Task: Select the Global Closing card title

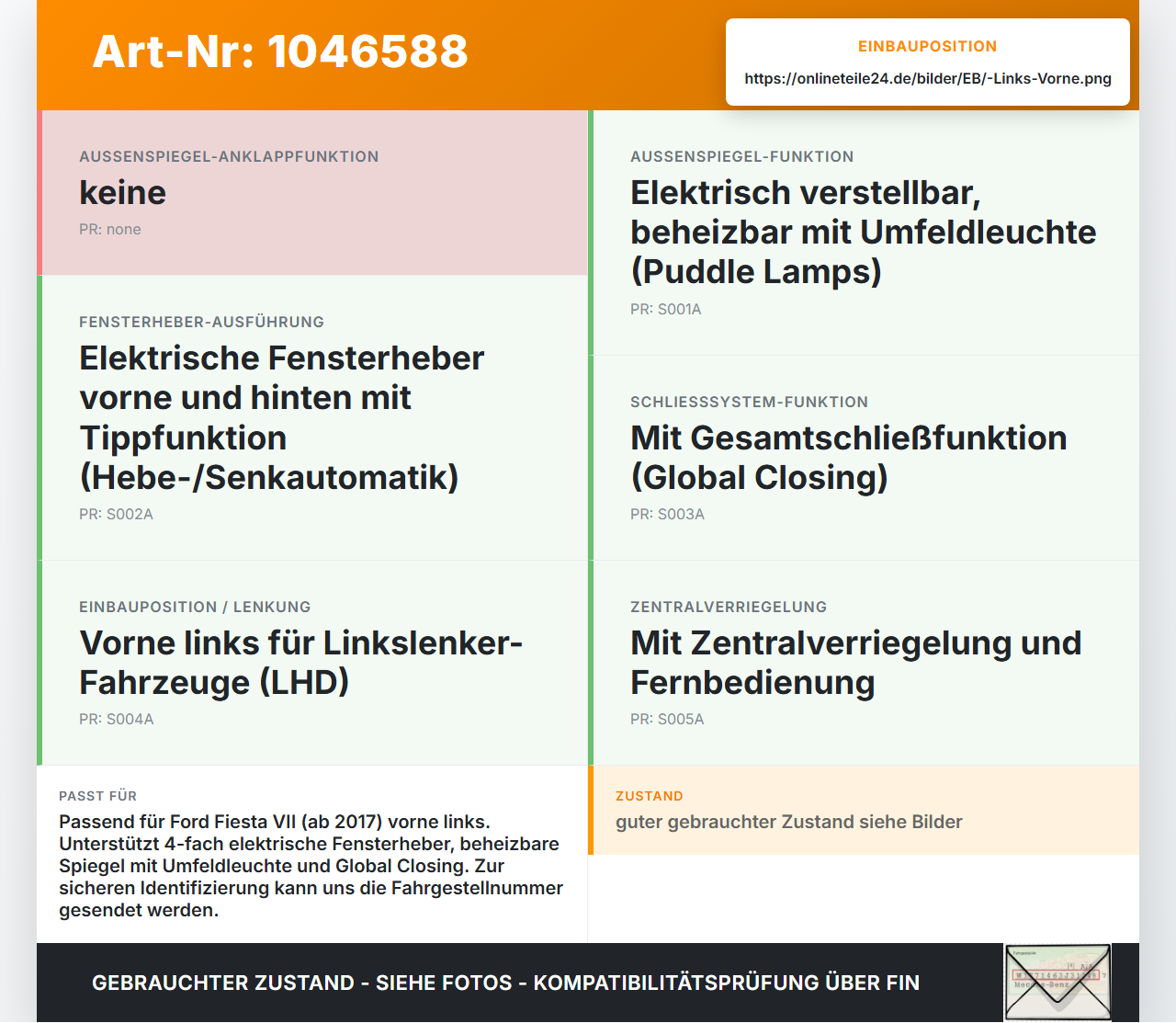Action: click(x=848, y=458)
